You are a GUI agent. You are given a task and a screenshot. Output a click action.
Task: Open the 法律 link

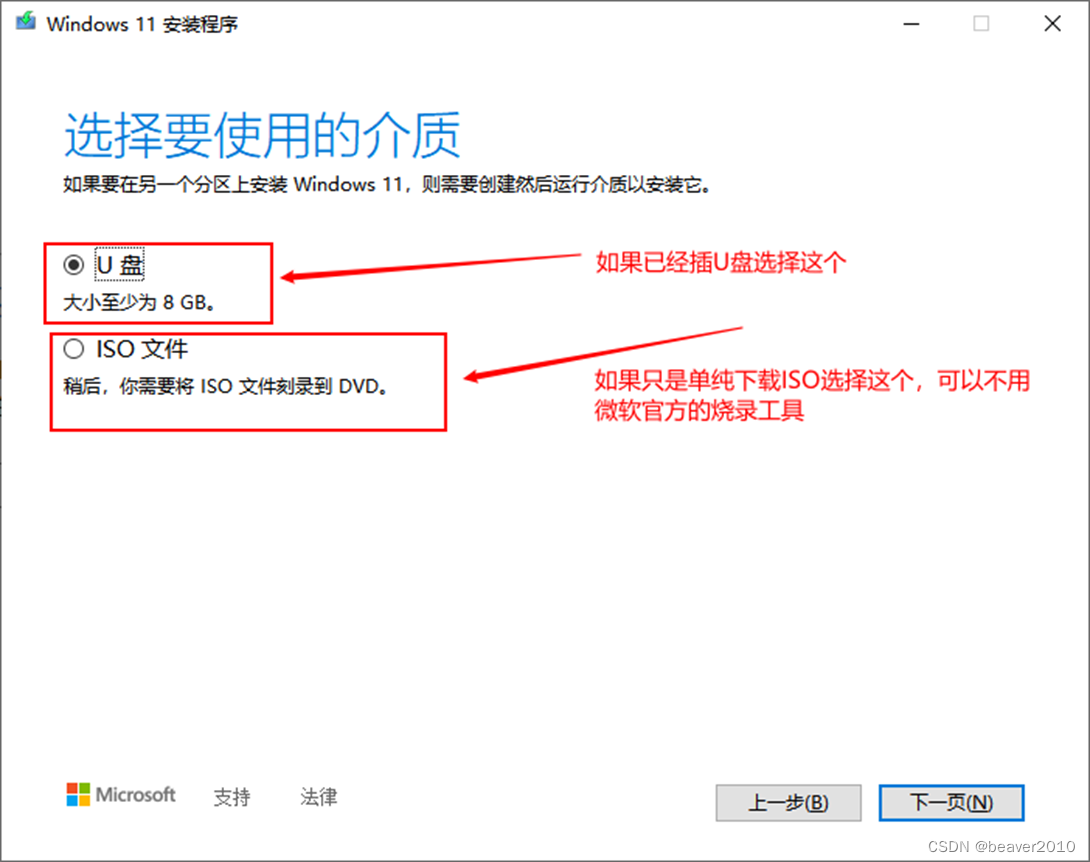pyautogui.click(x=318, y=797)
